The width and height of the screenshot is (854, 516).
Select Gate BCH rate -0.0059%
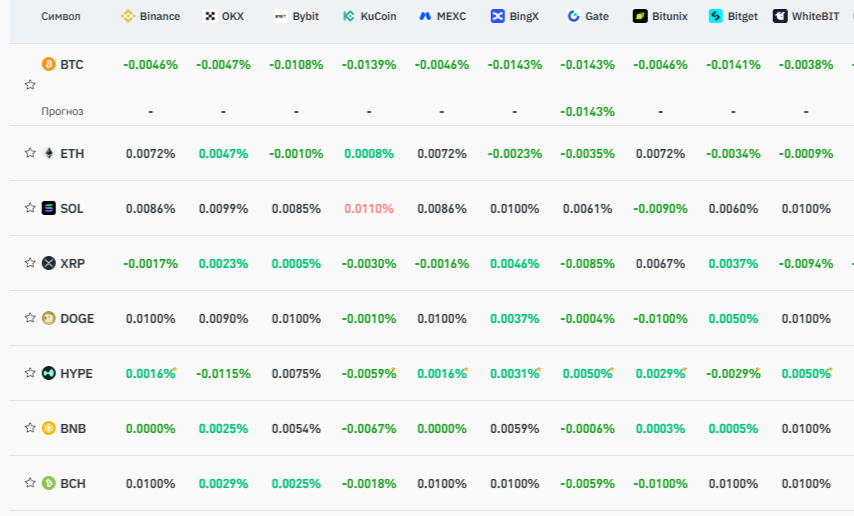(587, 483)
